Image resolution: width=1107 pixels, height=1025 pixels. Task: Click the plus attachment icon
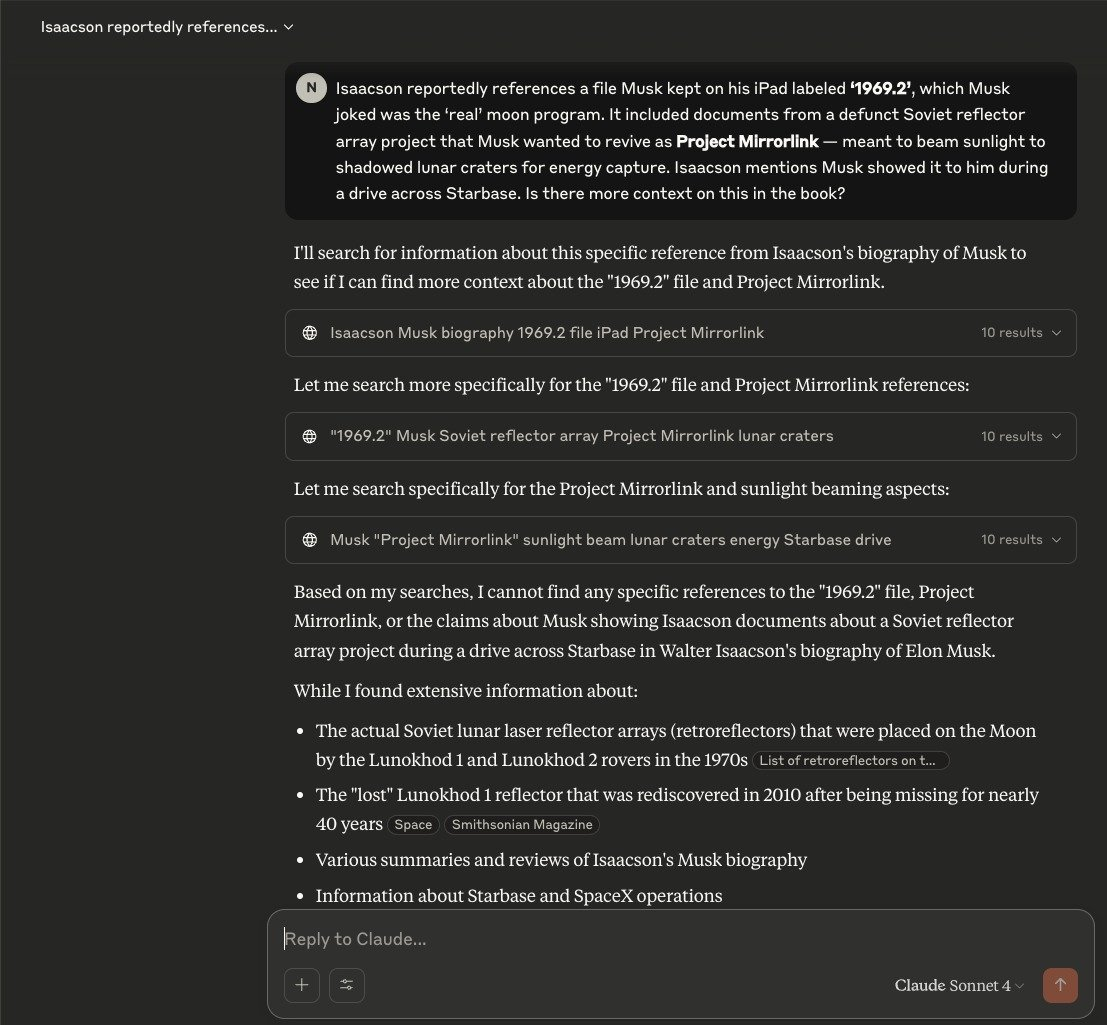[301, 985]
